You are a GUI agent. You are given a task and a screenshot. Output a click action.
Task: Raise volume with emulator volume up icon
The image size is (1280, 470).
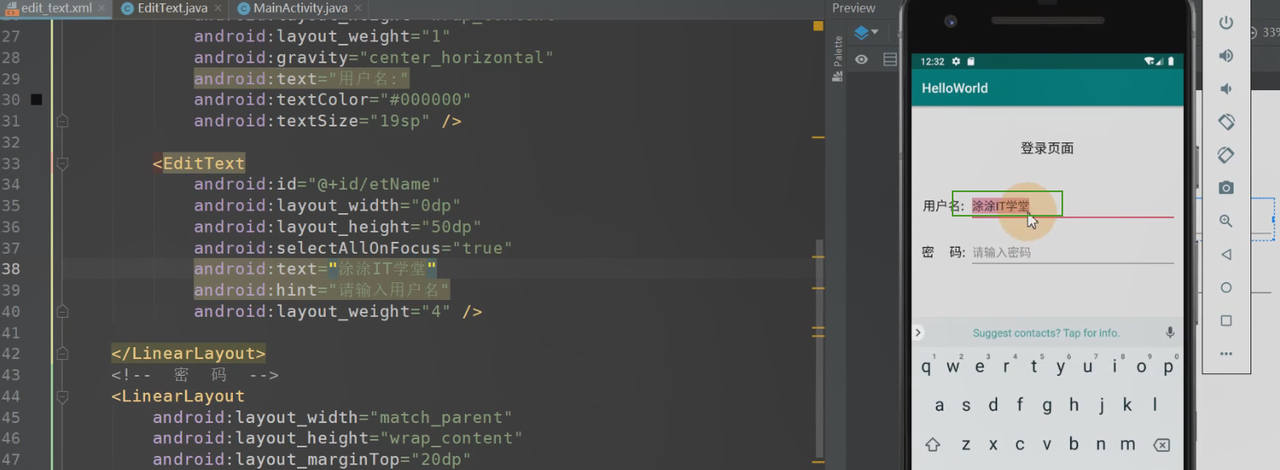pyautogui.click(x=1226, y=56)
